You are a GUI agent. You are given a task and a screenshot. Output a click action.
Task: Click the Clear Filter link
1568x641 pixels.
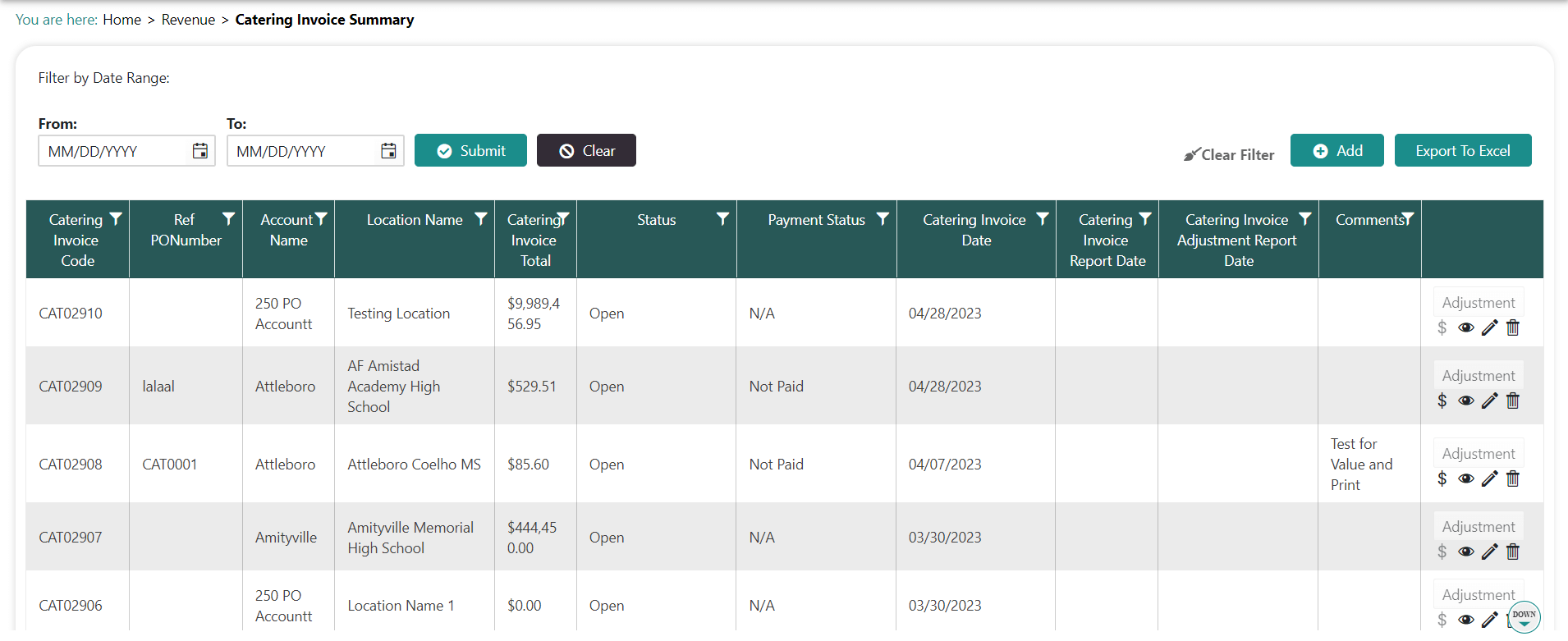click(x=1229, y=154)
